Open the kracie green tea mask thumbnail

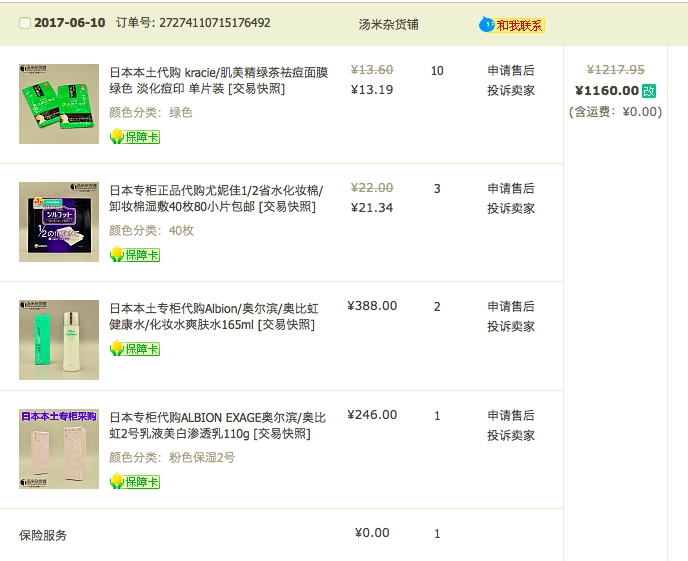59,104
